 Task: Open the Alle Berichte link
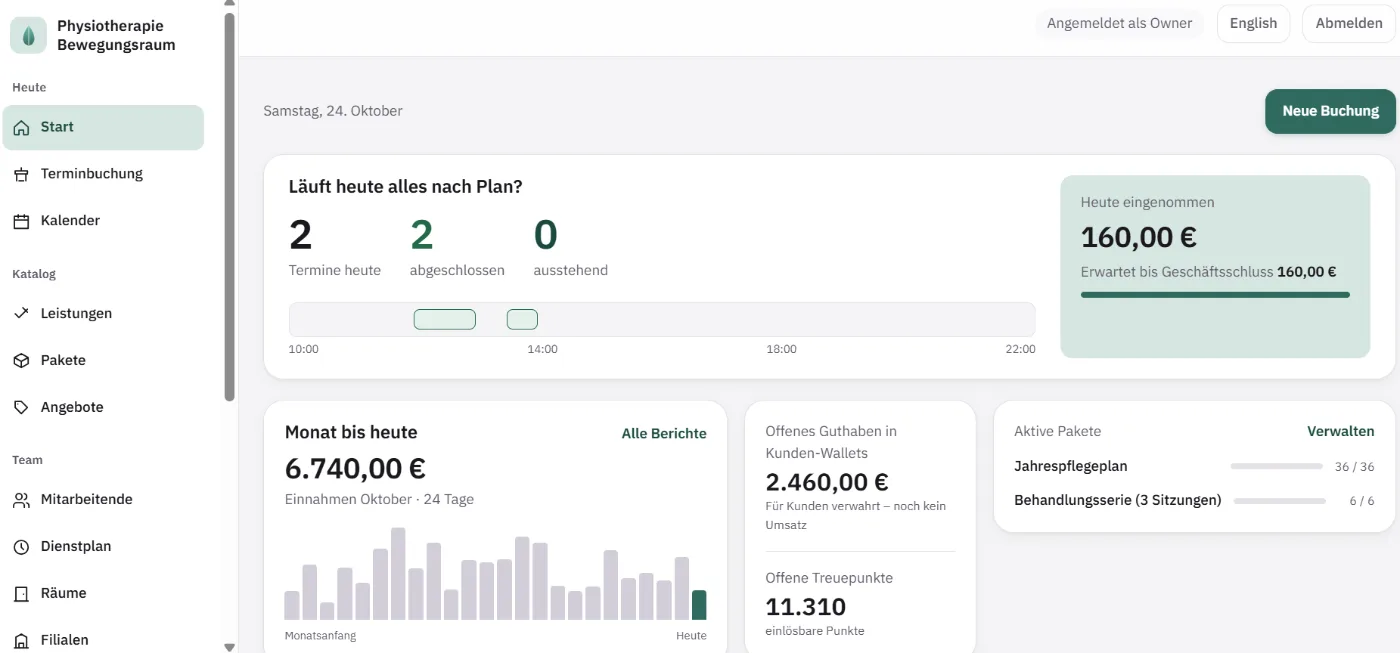[x=664, y=433]
